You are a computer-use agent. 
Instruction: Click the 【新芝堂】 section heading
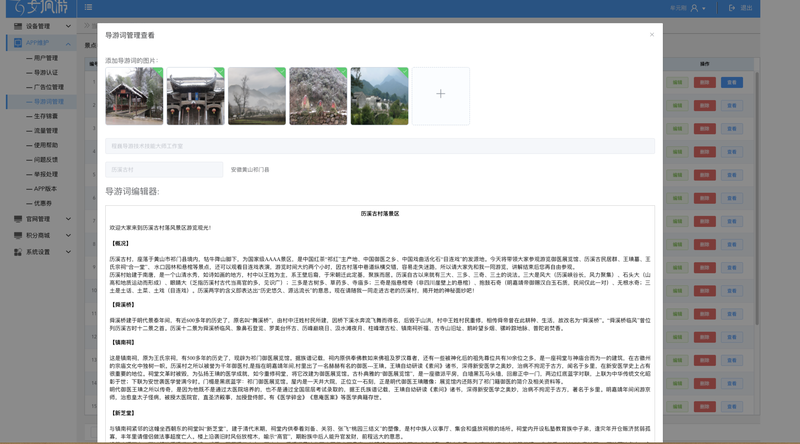point(123,413)
